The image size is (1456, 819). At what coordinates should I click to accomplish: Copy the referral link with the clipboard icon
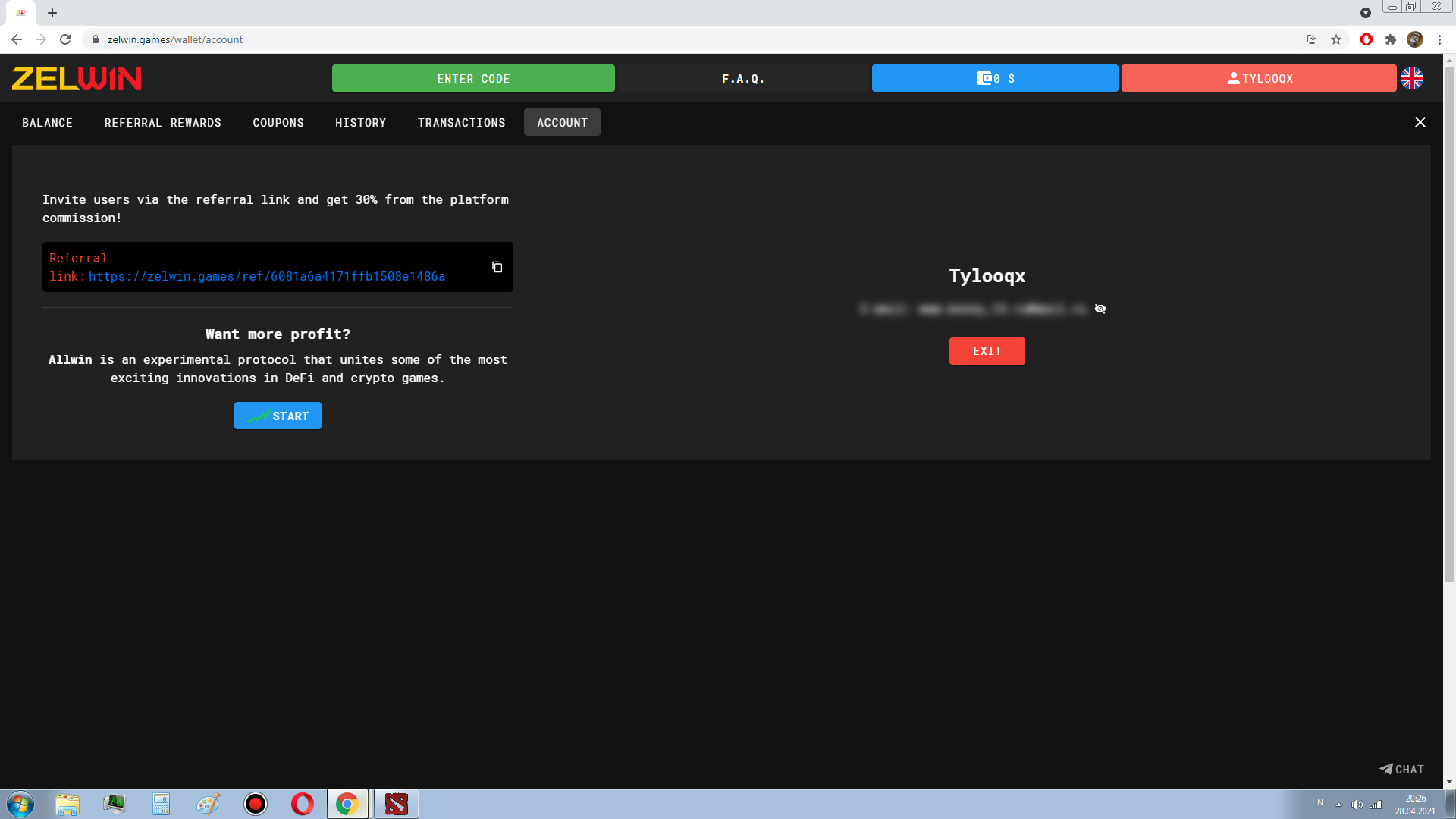497,267
